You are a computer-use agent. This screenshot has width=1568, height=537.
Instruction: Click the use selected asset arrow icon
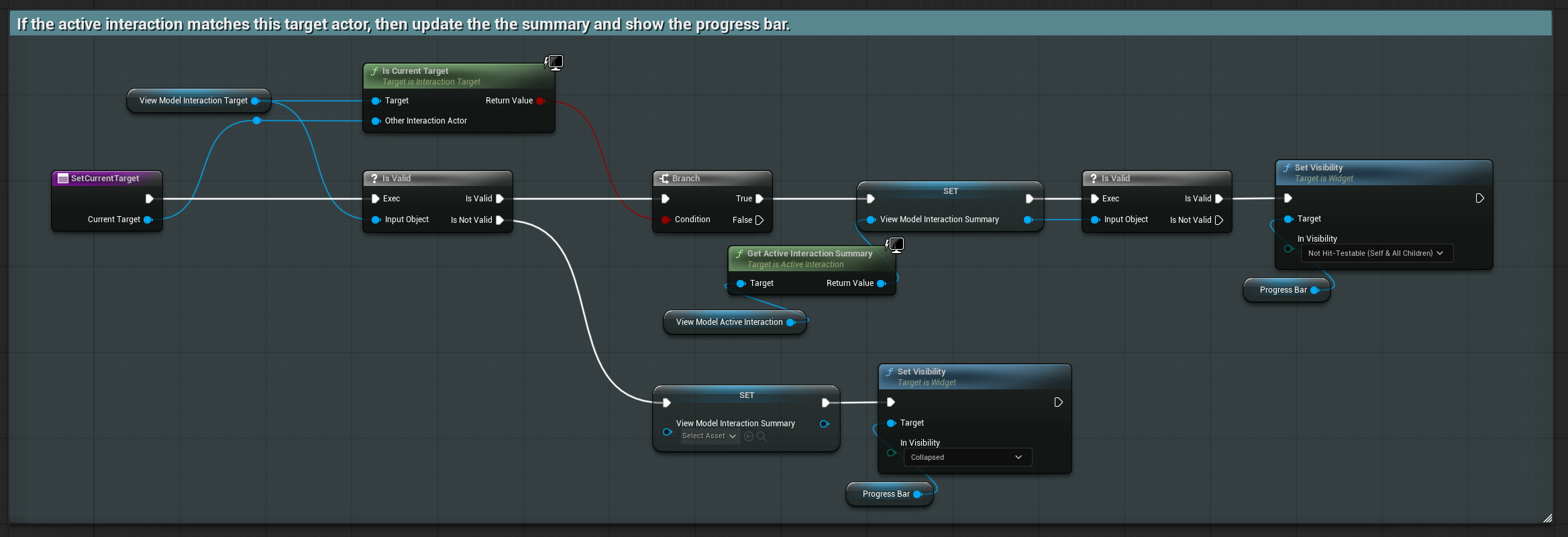click(749, 436)
